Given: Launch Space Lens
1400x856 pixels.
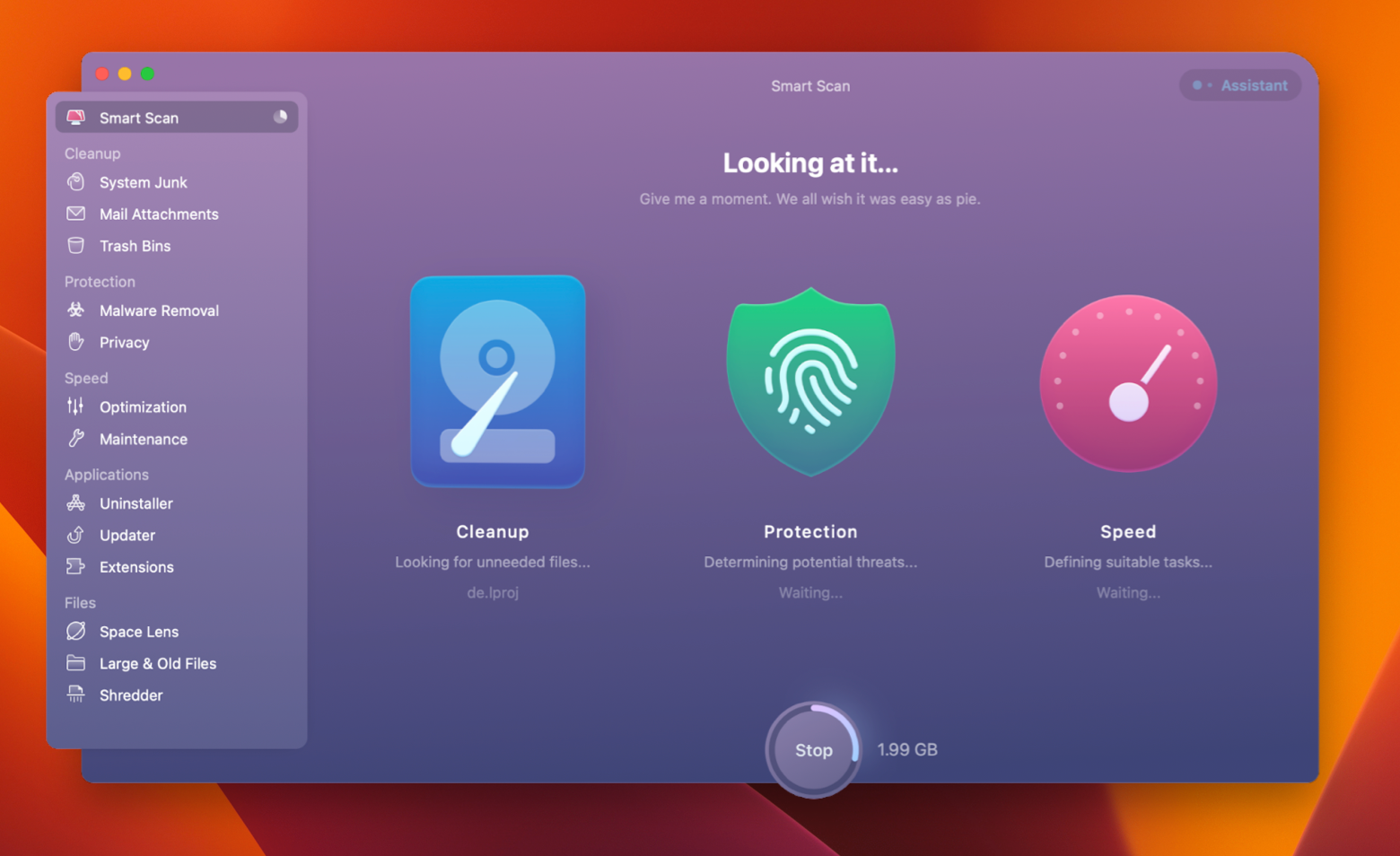Looking at the screenshot, I should [138, 631].
